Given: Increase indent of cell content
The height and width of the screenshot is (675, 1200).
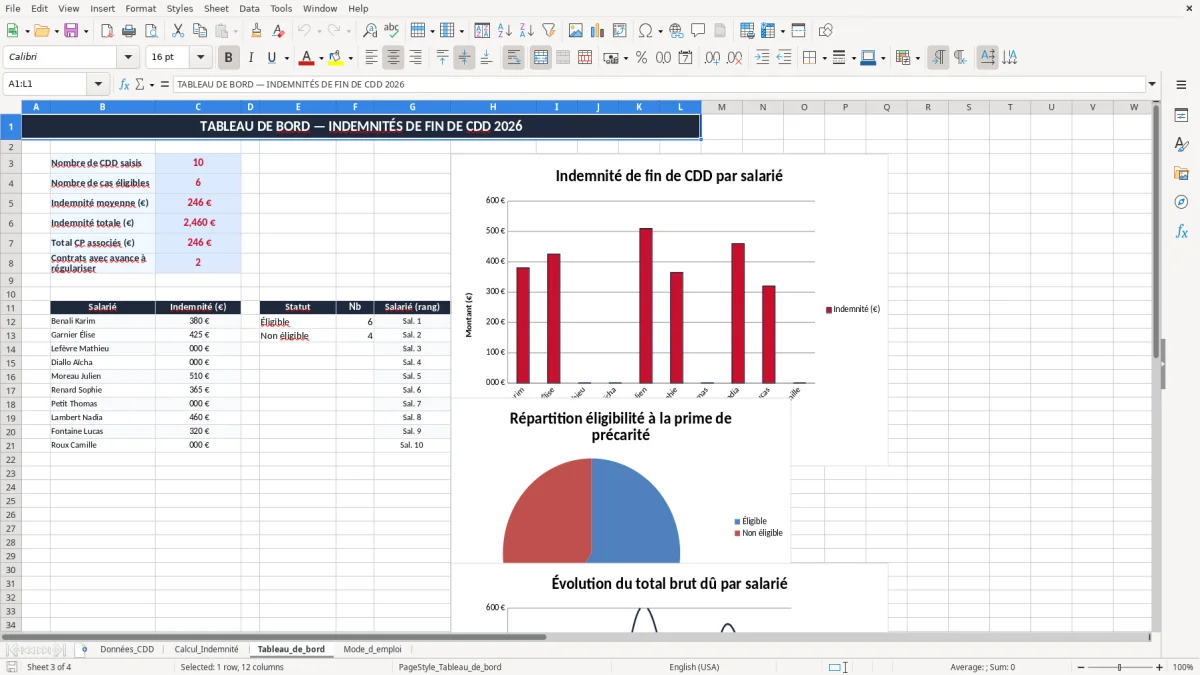Looking at the screenshot, I should pos(762,58).
